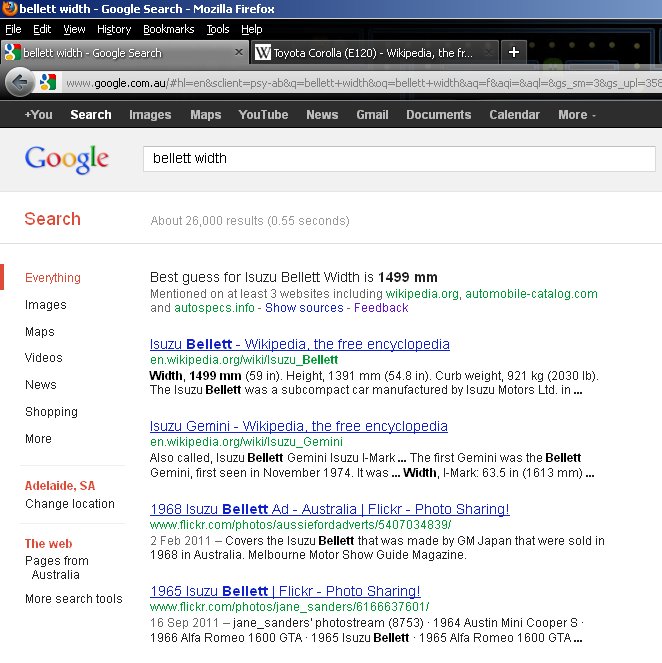Filter results by Images in sidebar

click(46, 305)
